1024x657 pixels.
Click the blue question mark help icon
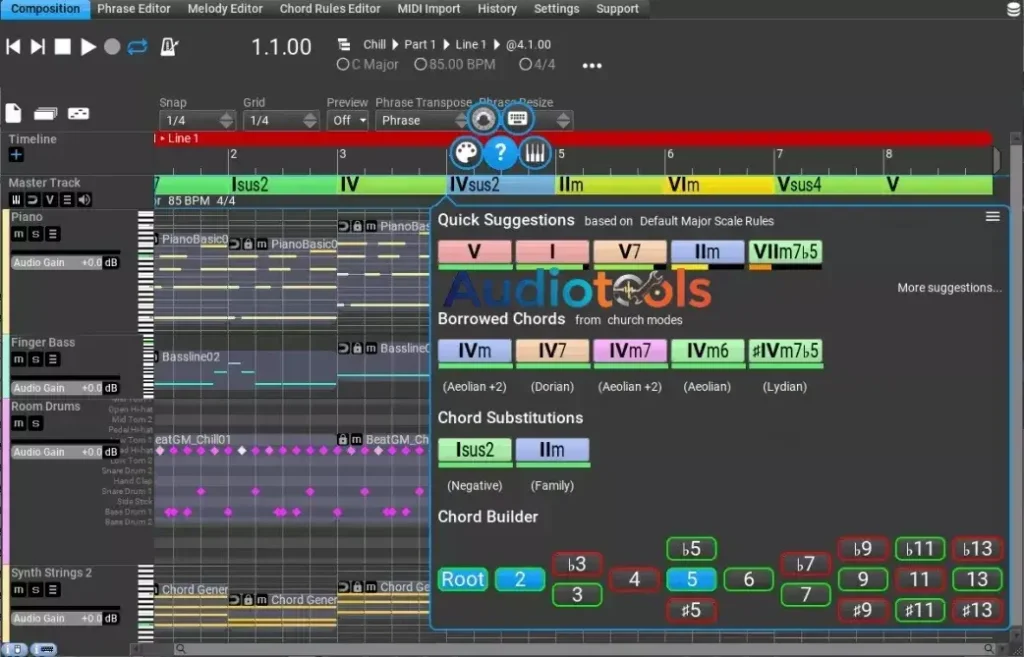pos(500,153)
